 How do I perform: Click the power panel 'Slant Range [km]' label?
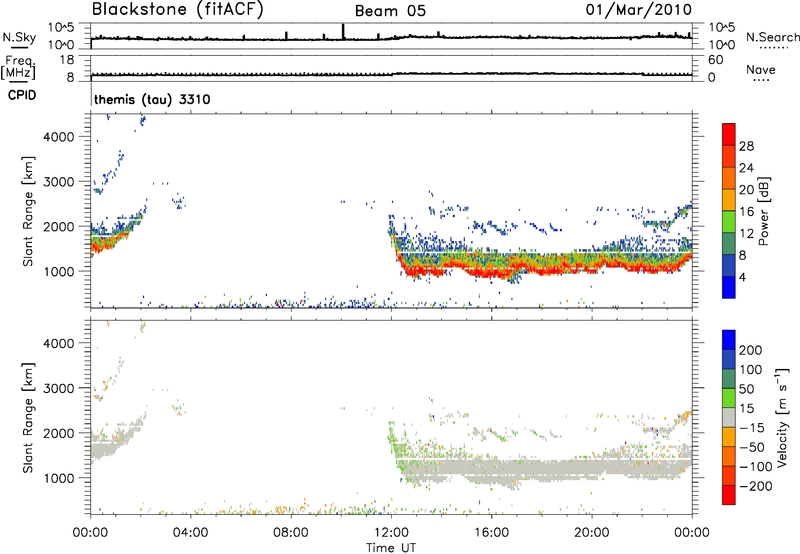coord(28,211)
